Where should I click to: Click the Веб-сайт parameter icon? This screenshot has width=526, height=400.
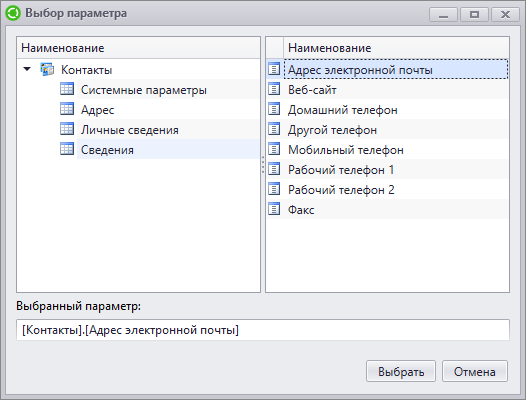(x=274, y=89)
